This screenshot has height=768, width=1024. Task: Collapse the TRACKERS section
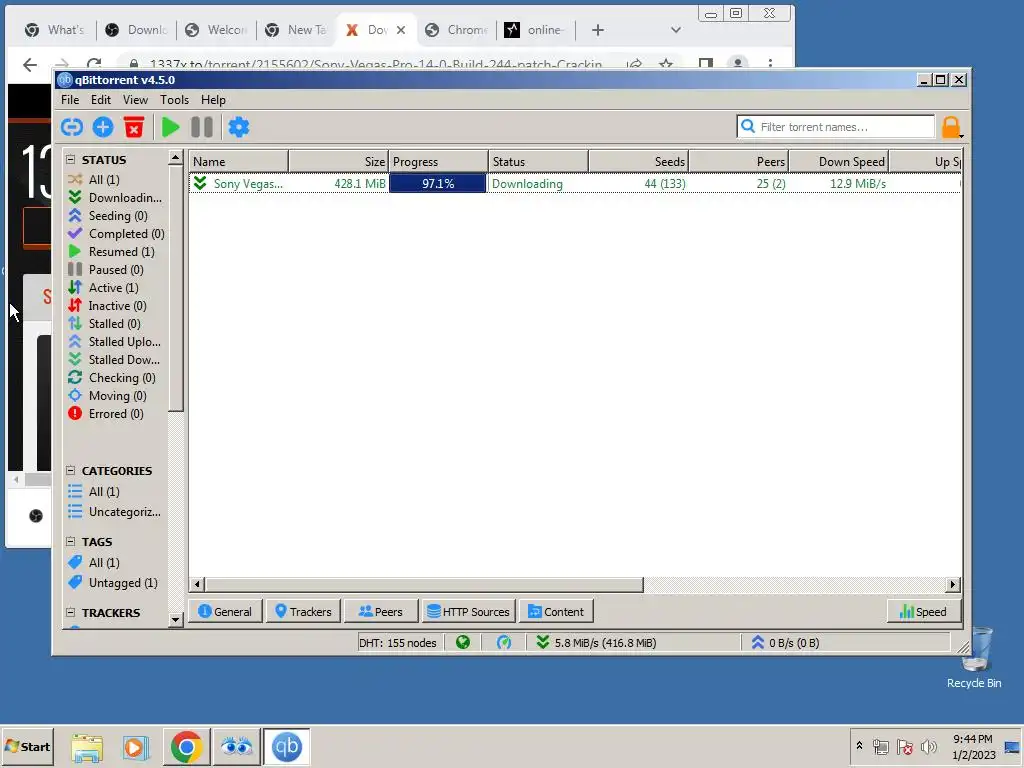point(71,613)
